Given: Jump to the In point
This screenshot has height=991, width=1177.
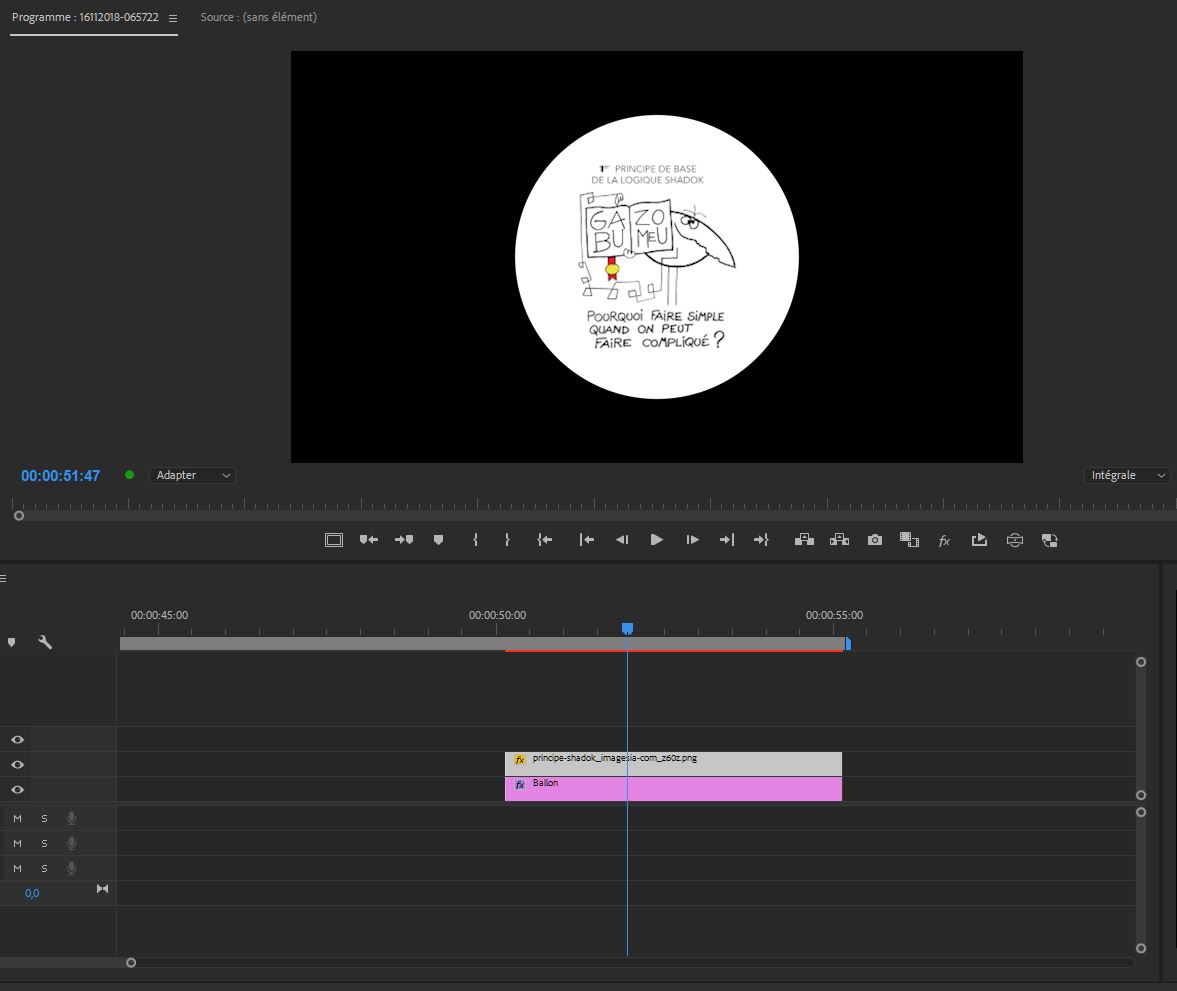Looking at the screenshot, I should click(545, 540).
